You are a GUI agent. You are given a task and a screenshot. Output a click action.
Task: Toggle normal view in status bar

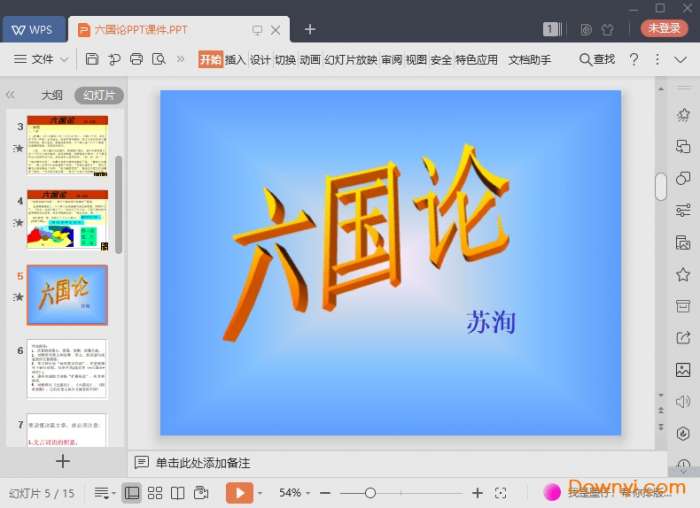132,493
